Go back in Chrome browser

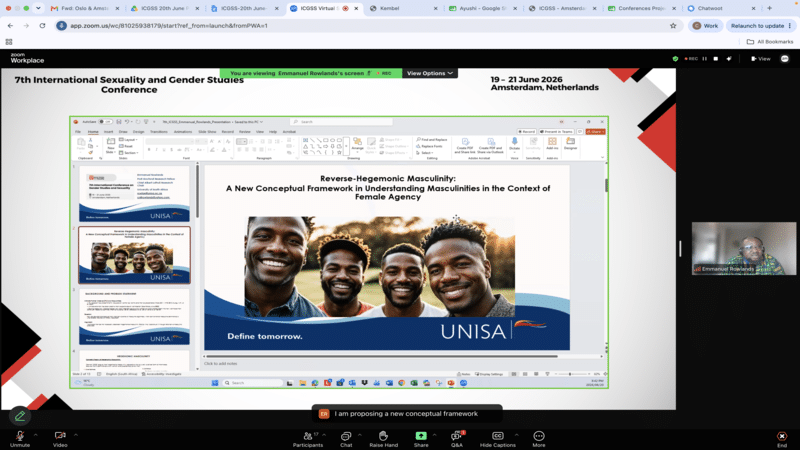point(10,26)
